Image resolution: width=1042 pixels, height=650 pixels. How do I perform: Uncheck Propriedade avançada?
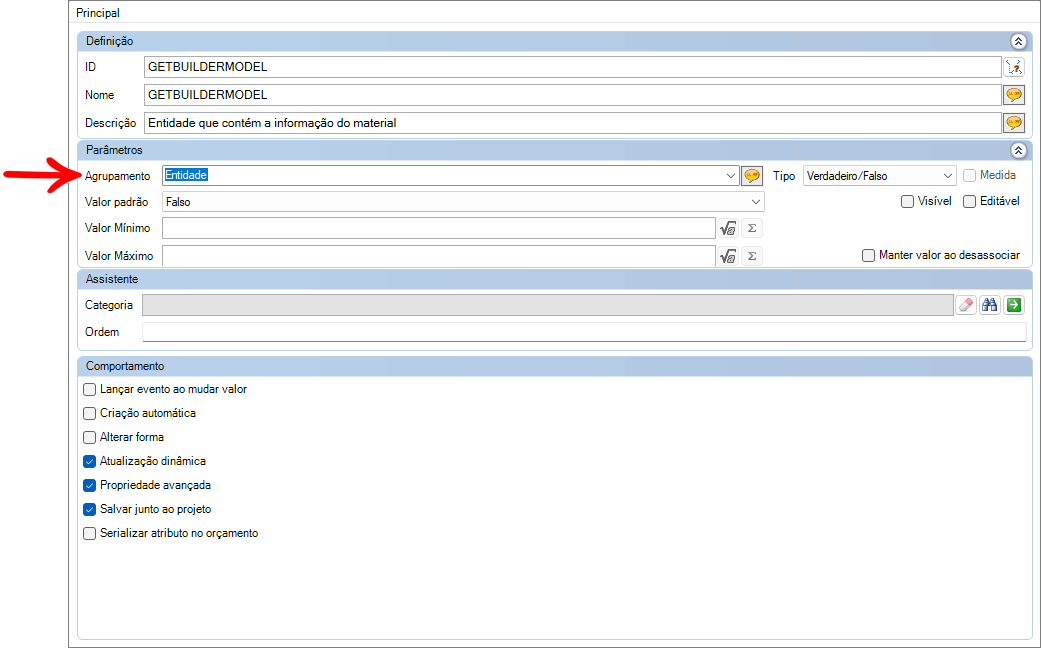click(90, 485)
